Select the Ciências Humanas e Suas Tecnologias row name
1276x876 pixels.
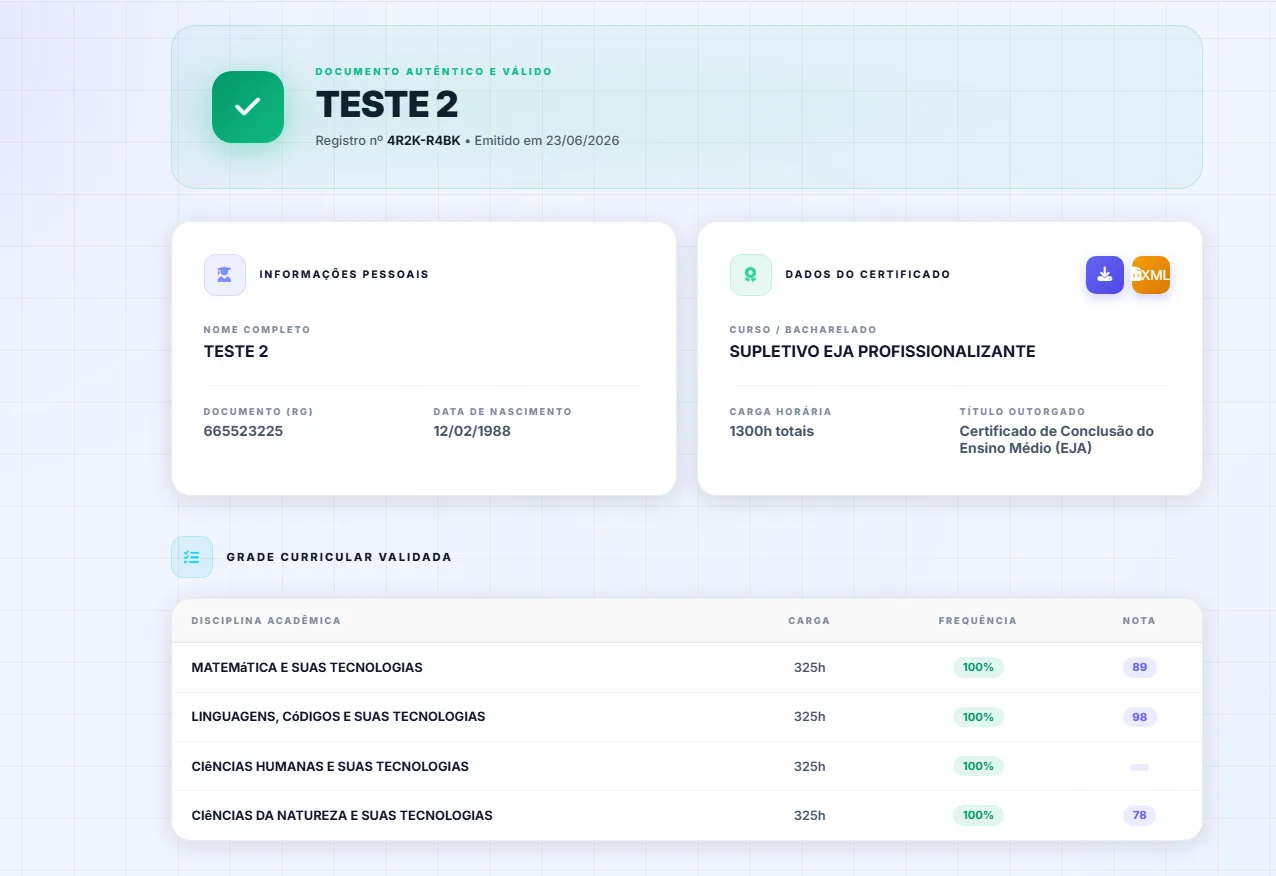pyautogui.click(x=330, y=767)
